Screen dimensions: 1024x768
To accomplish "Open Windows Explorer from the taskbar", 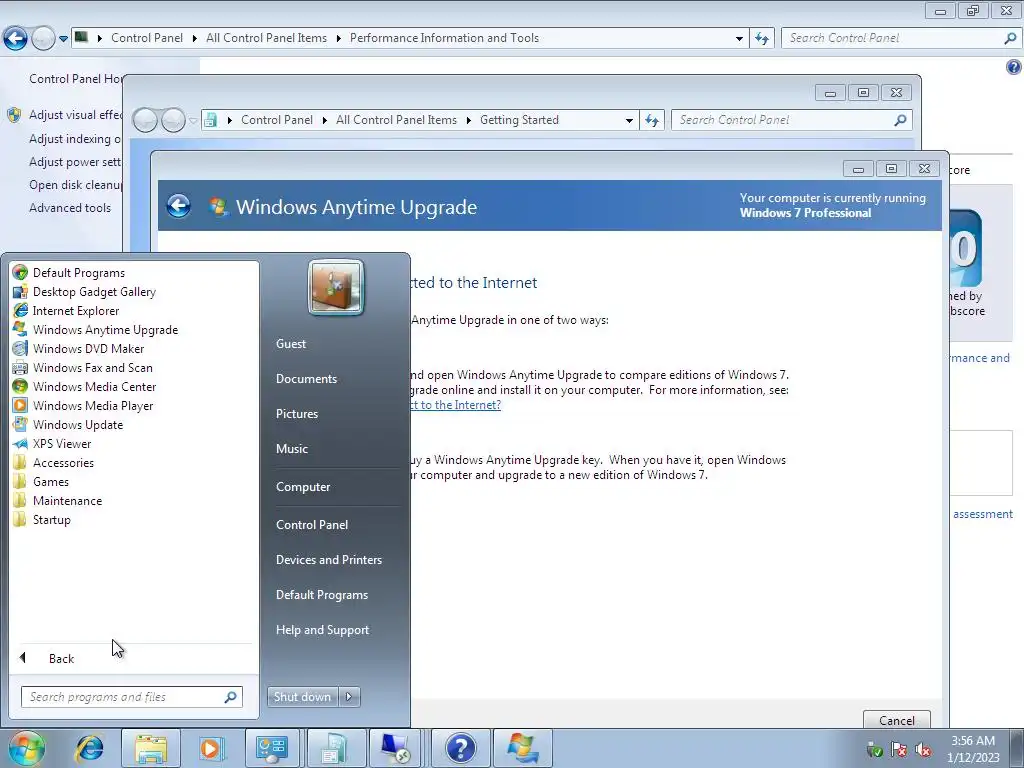I will (x=151, y=748).
